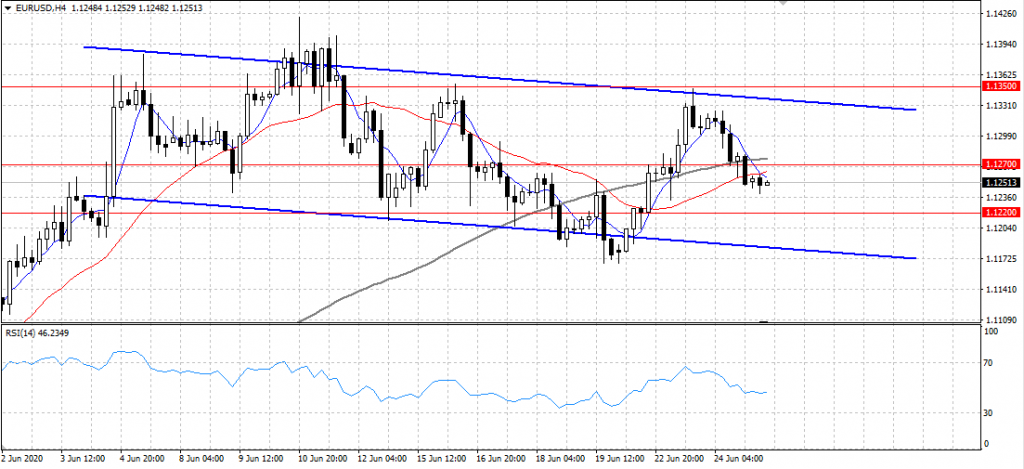Click the 1.11090 price scale value
The image size is (1024, 469).
click(x=1000, y=319)
